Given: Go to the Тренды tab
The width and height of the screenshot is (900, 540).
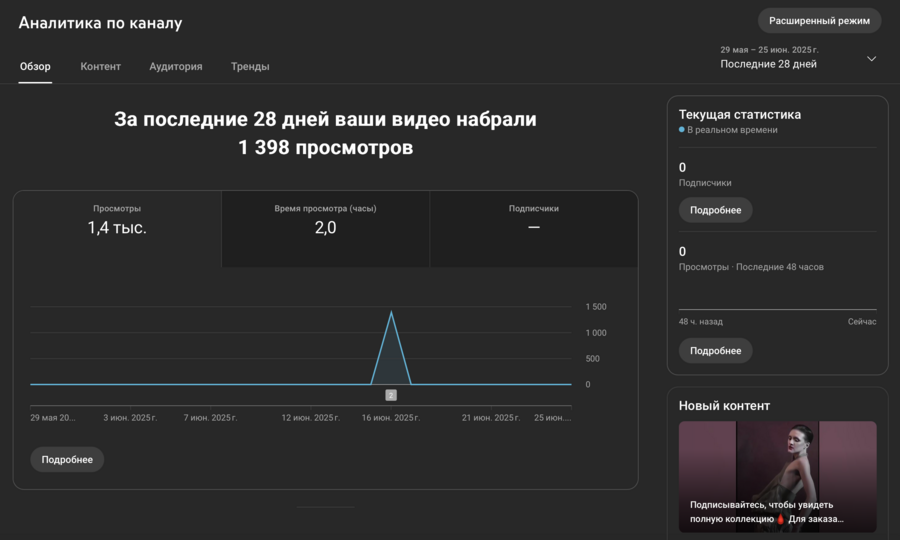Looking at the screenshot, I should (250, 66).
